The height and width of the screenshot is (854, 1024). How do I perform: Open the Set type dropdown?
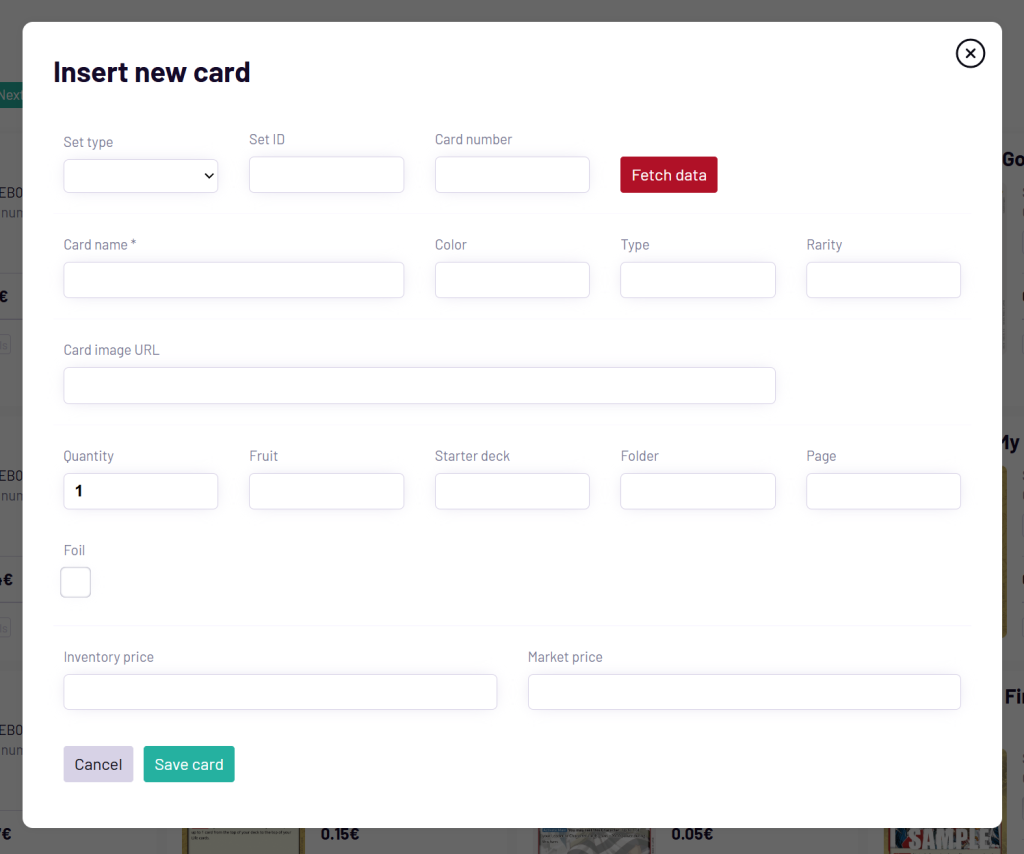[140, 175]
